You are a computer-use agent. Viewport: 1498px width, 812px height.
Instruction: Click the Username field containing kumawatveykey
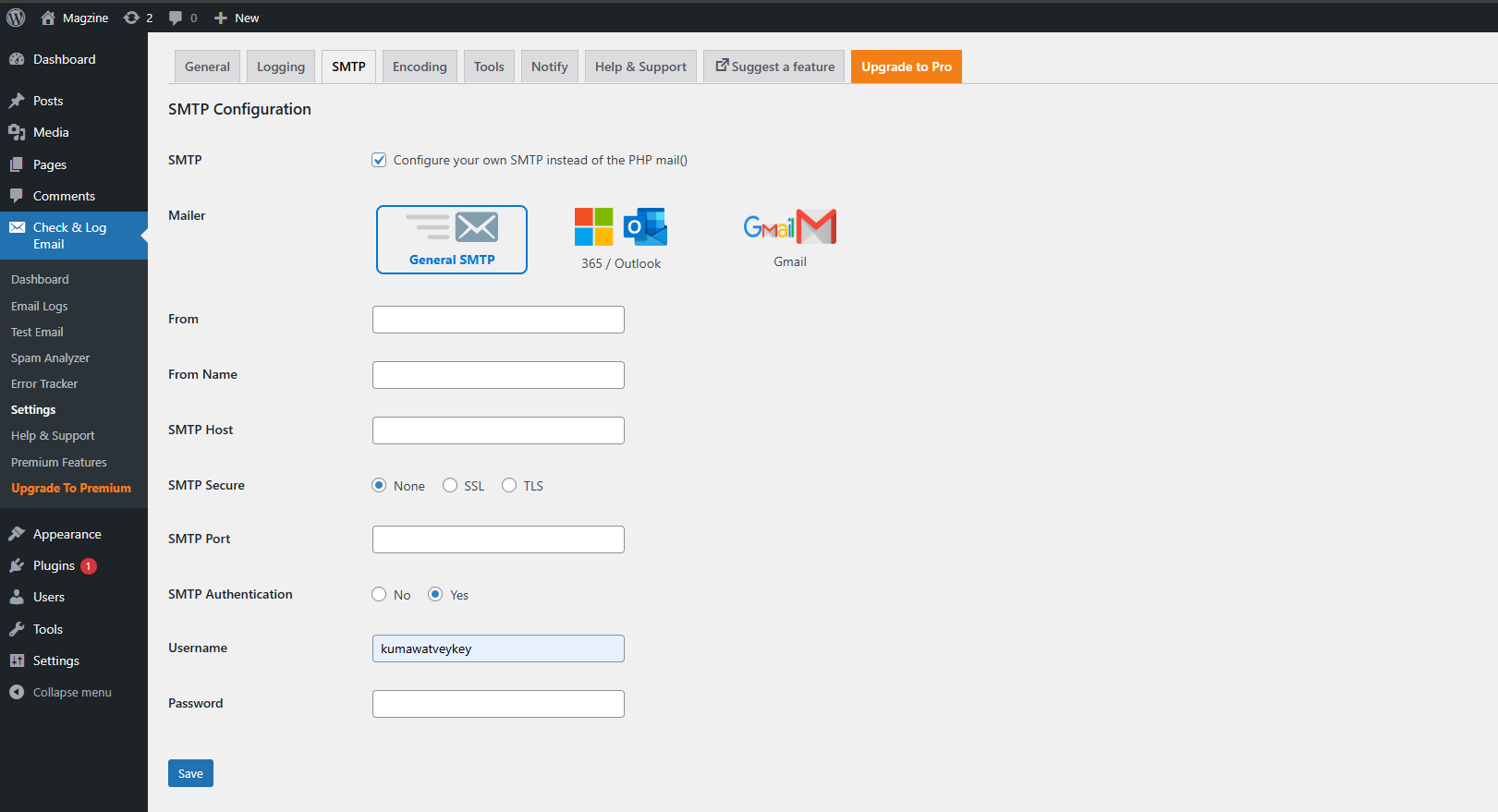click(x=498, y=648)
